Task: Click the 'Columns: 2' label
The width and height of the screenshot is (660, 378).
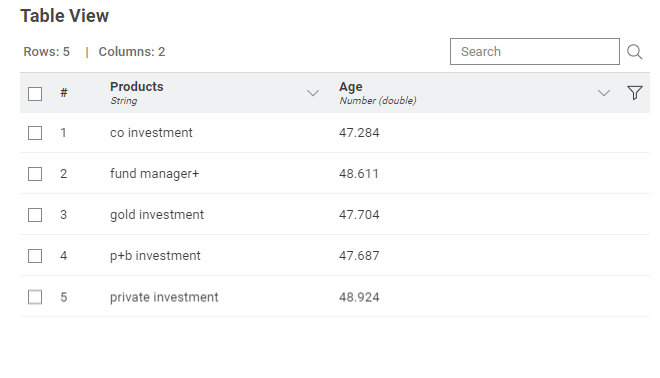Action: (132, 52)
